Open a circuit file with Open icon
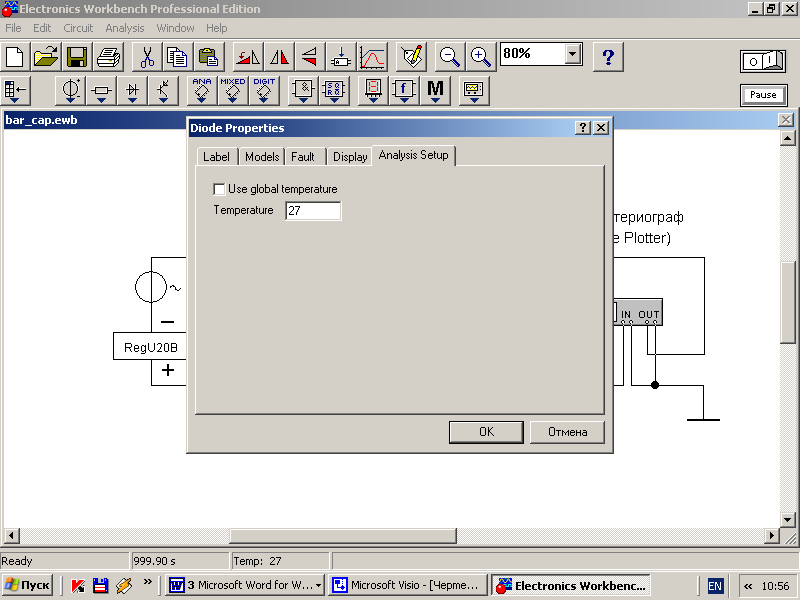 [45, 57]
